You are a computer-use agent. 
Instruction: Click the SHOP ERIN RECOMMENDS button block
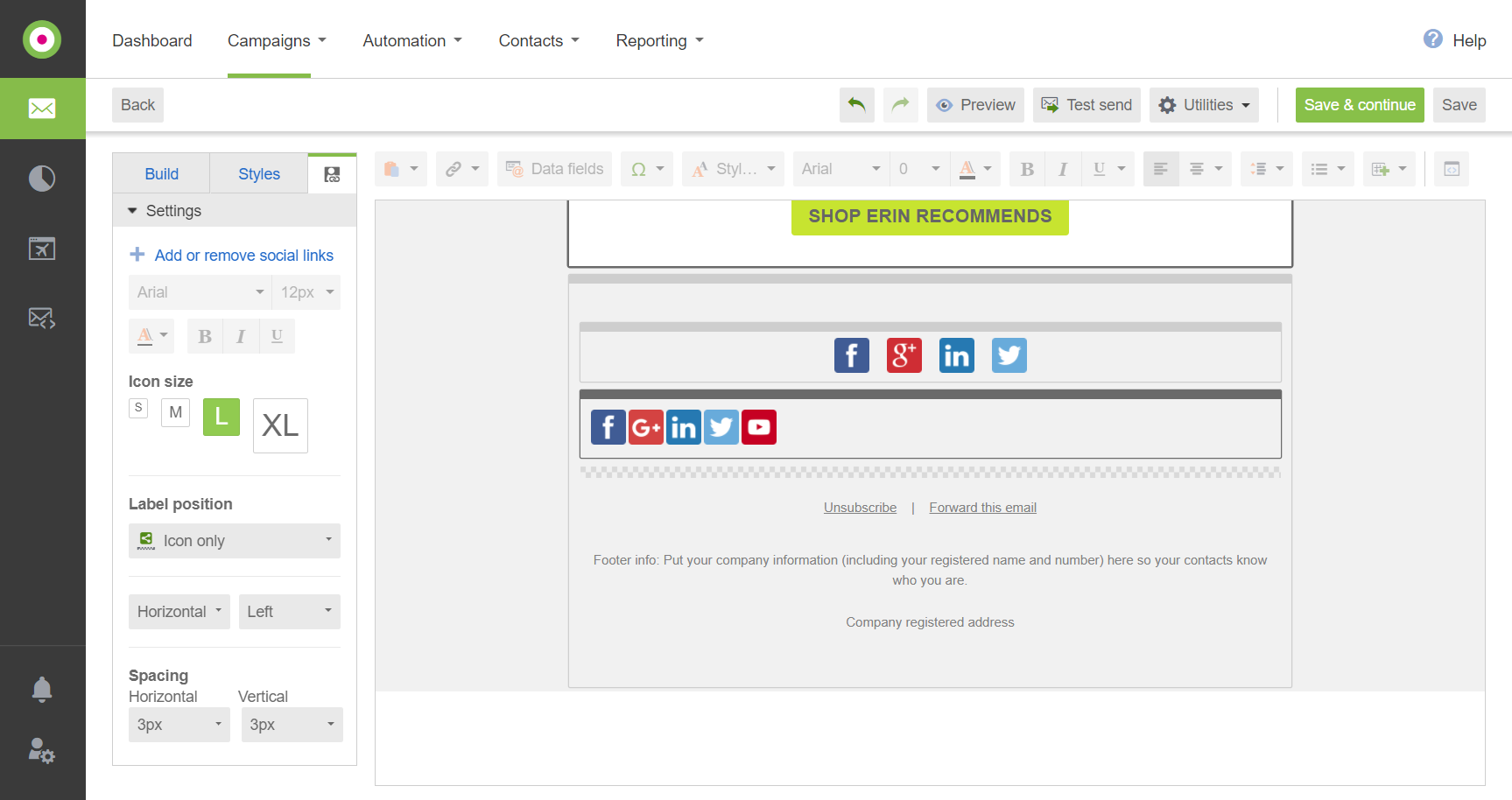click(x=930, y=217)
